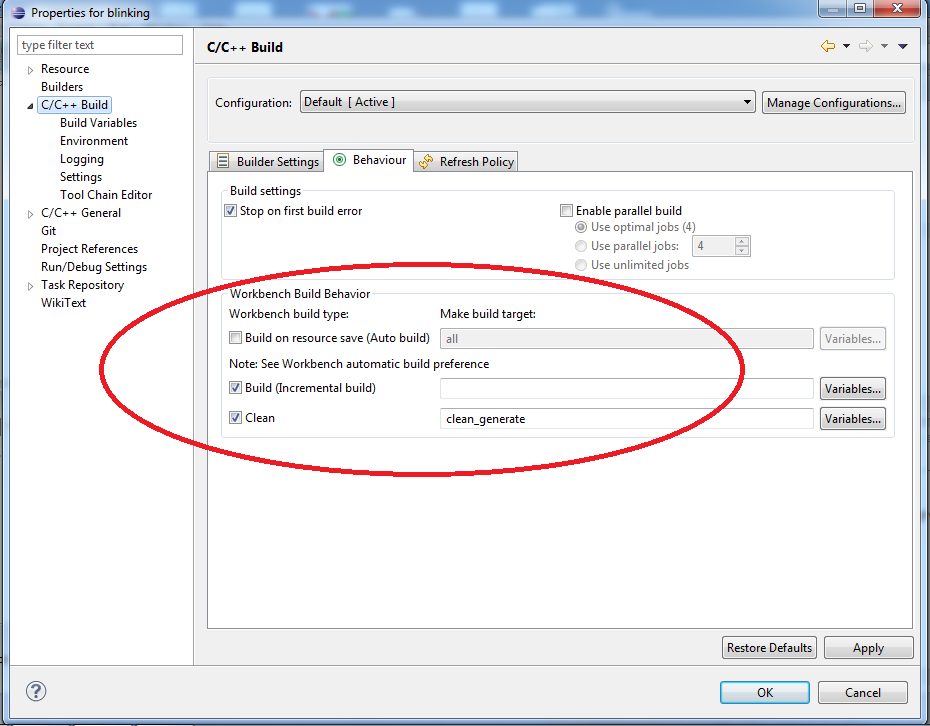The width and height of the screenshot is (930, 726).
Task: Decrease parallel jobs with spinner down
Action: (741, 251)
